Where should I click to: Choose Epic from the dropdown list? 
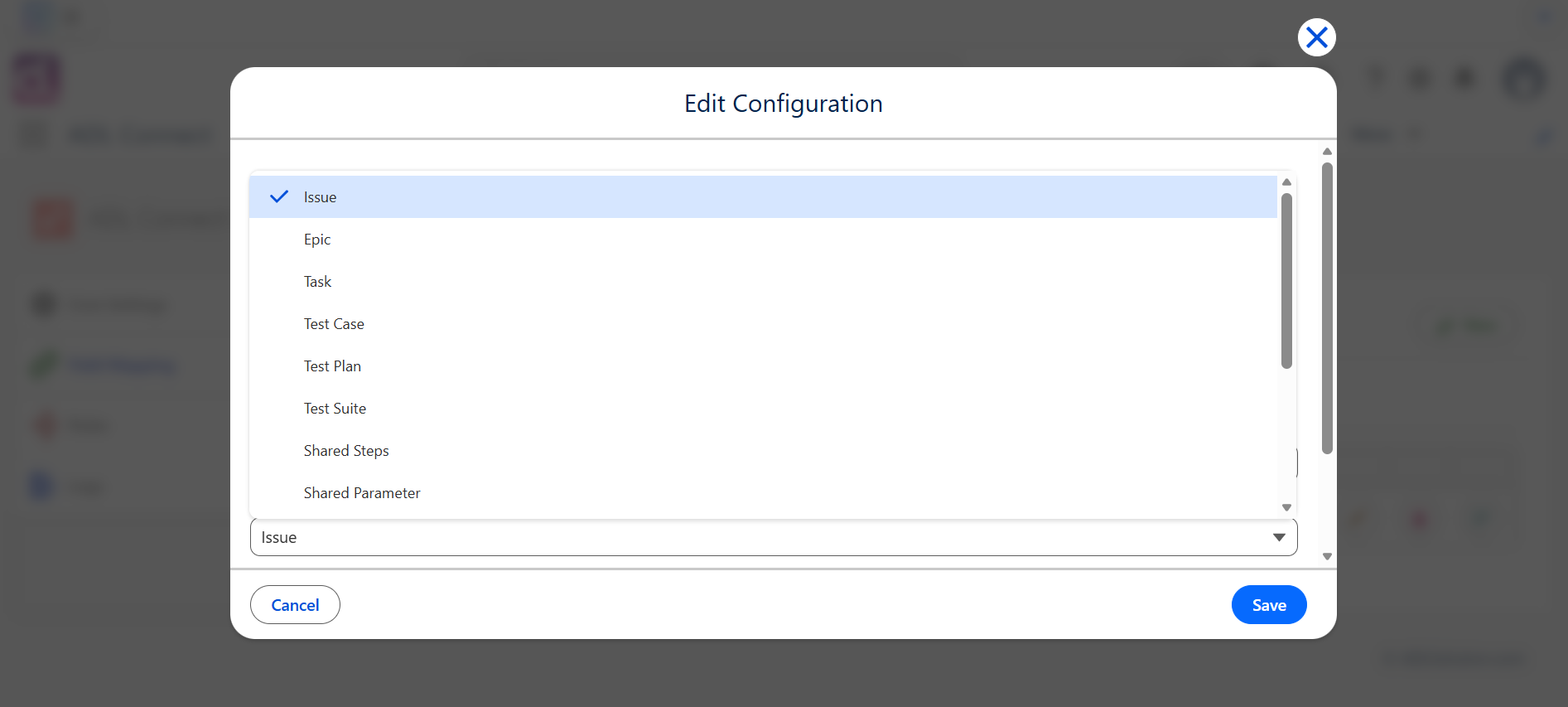[763, 240]
